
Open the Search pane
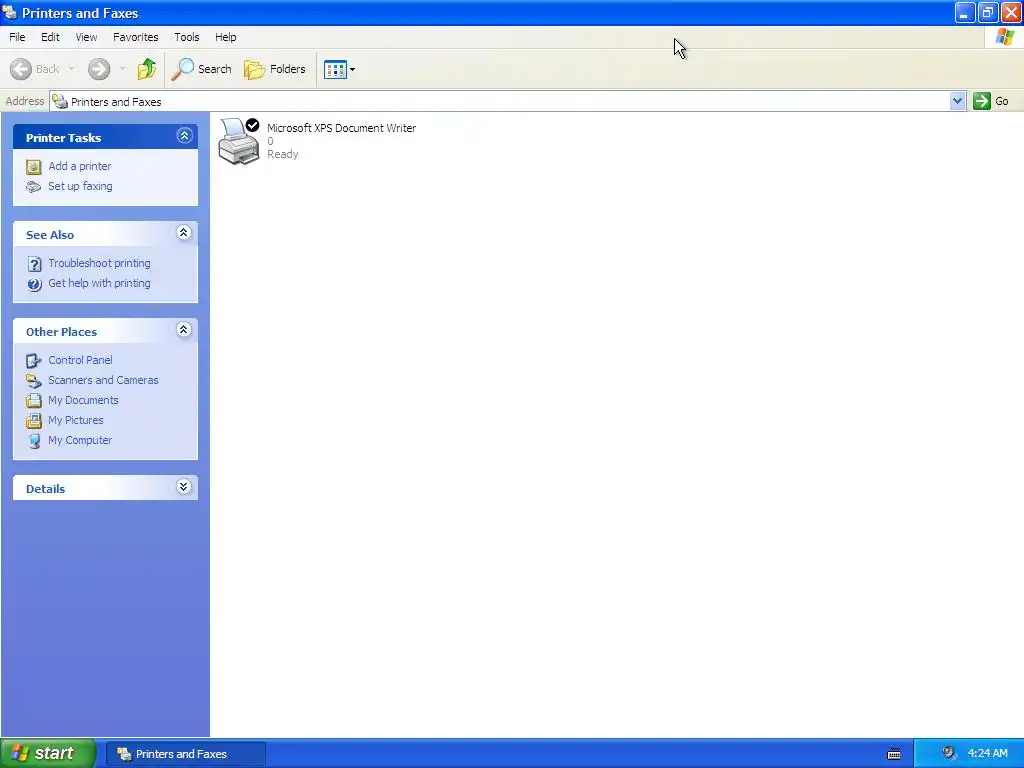point(201,69)
